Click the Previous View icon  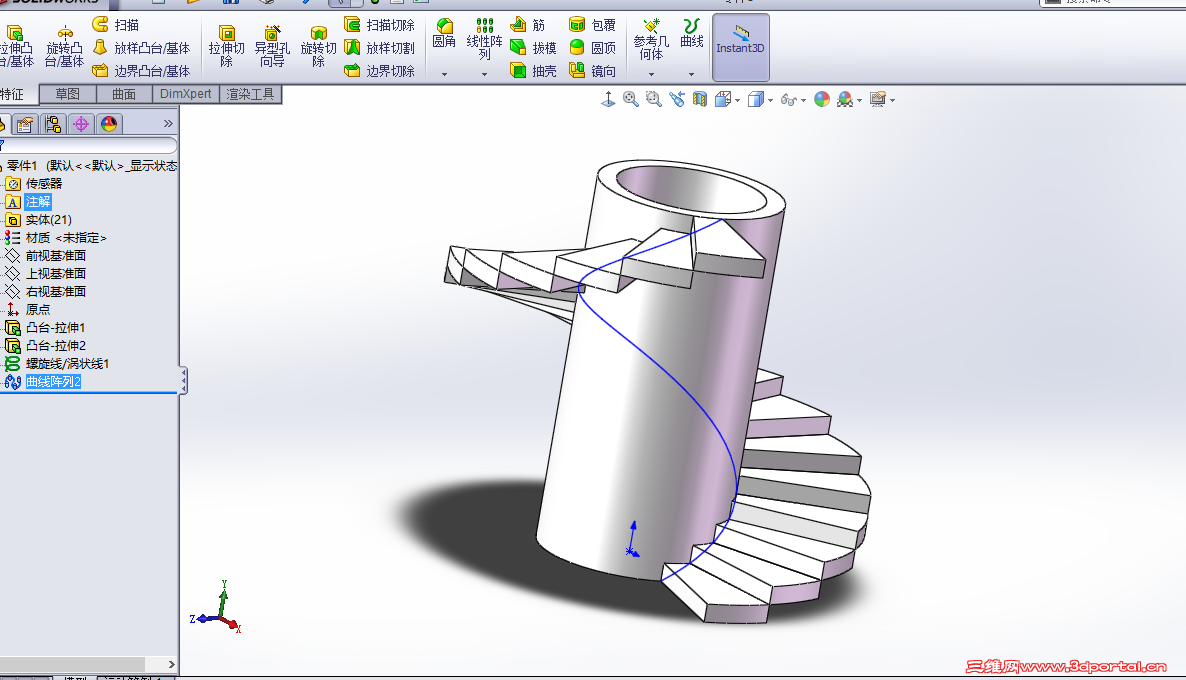tap(677, 99)
